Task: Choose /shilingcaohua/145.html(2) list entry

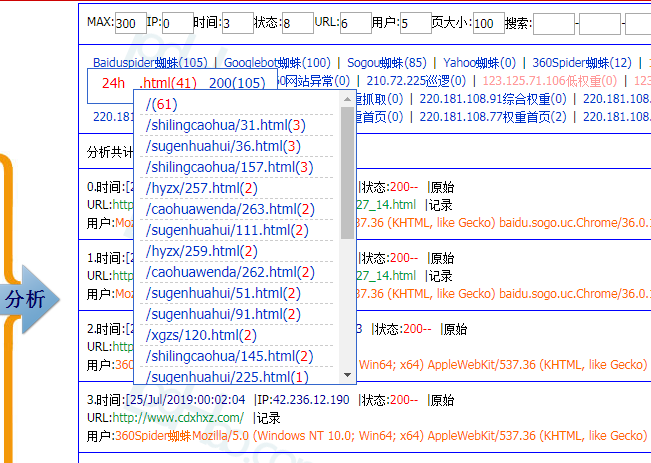Action: [x=229, y=356]
